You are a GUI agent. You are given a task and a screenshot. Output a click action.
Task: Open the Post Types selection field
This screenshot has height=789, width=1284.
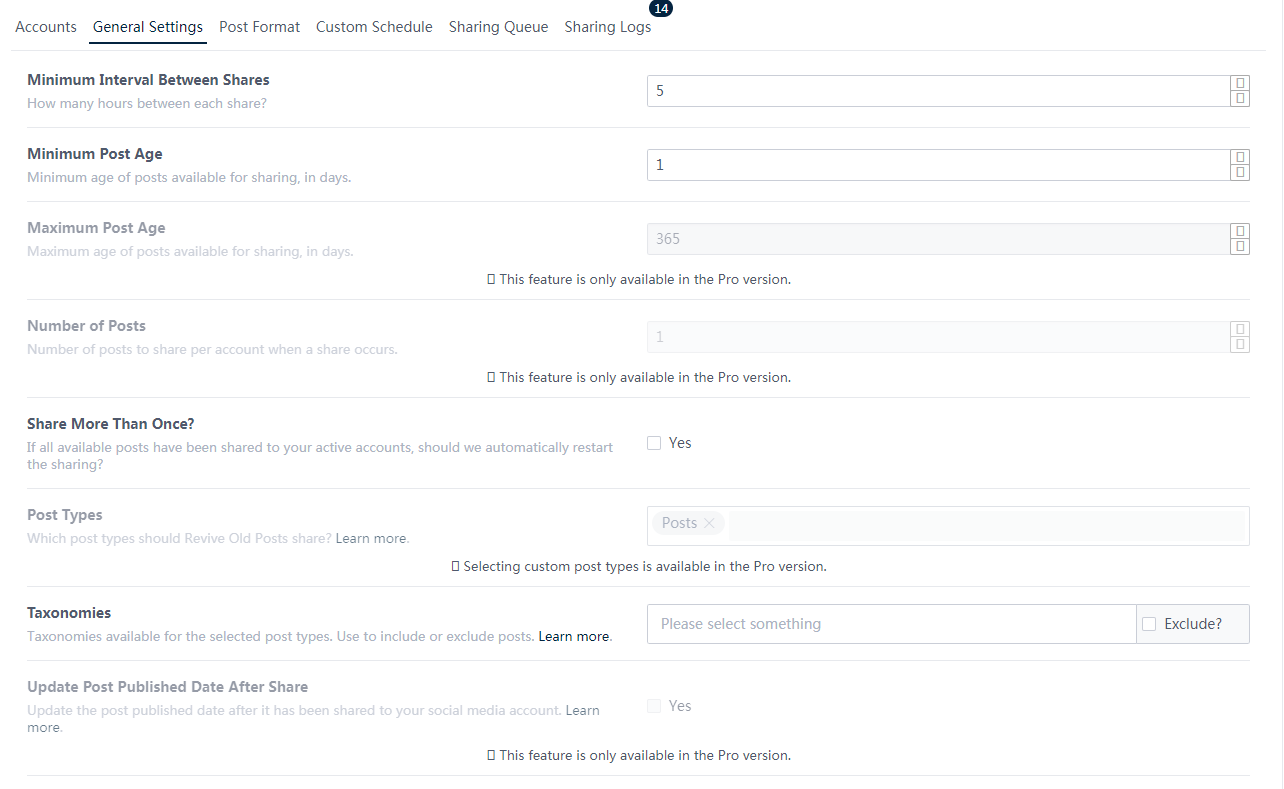(985, 525)
